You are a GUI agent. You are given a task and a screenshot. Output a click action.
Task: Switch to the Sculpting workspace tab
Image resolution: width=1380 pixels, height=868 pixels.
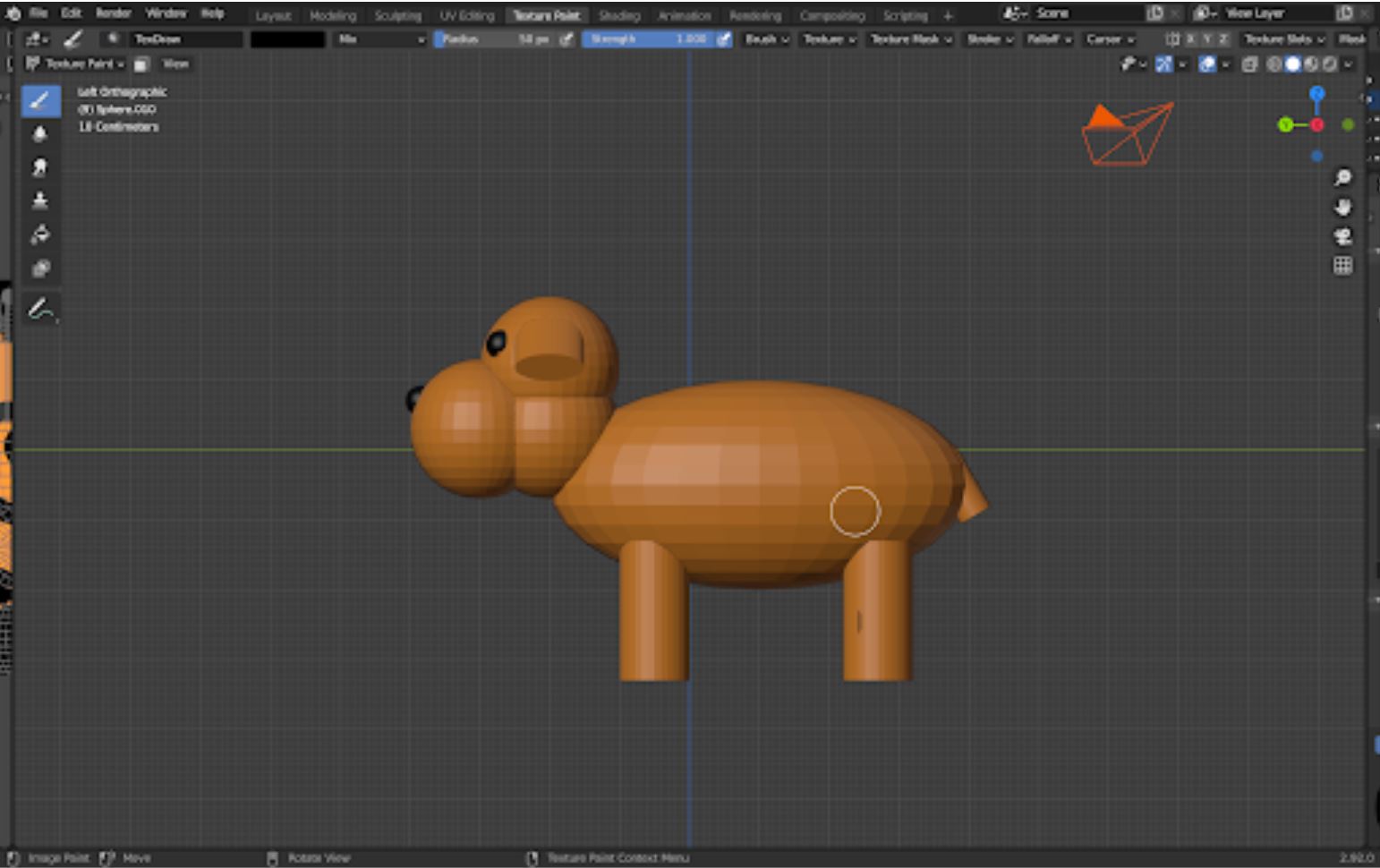pos(397,16)
